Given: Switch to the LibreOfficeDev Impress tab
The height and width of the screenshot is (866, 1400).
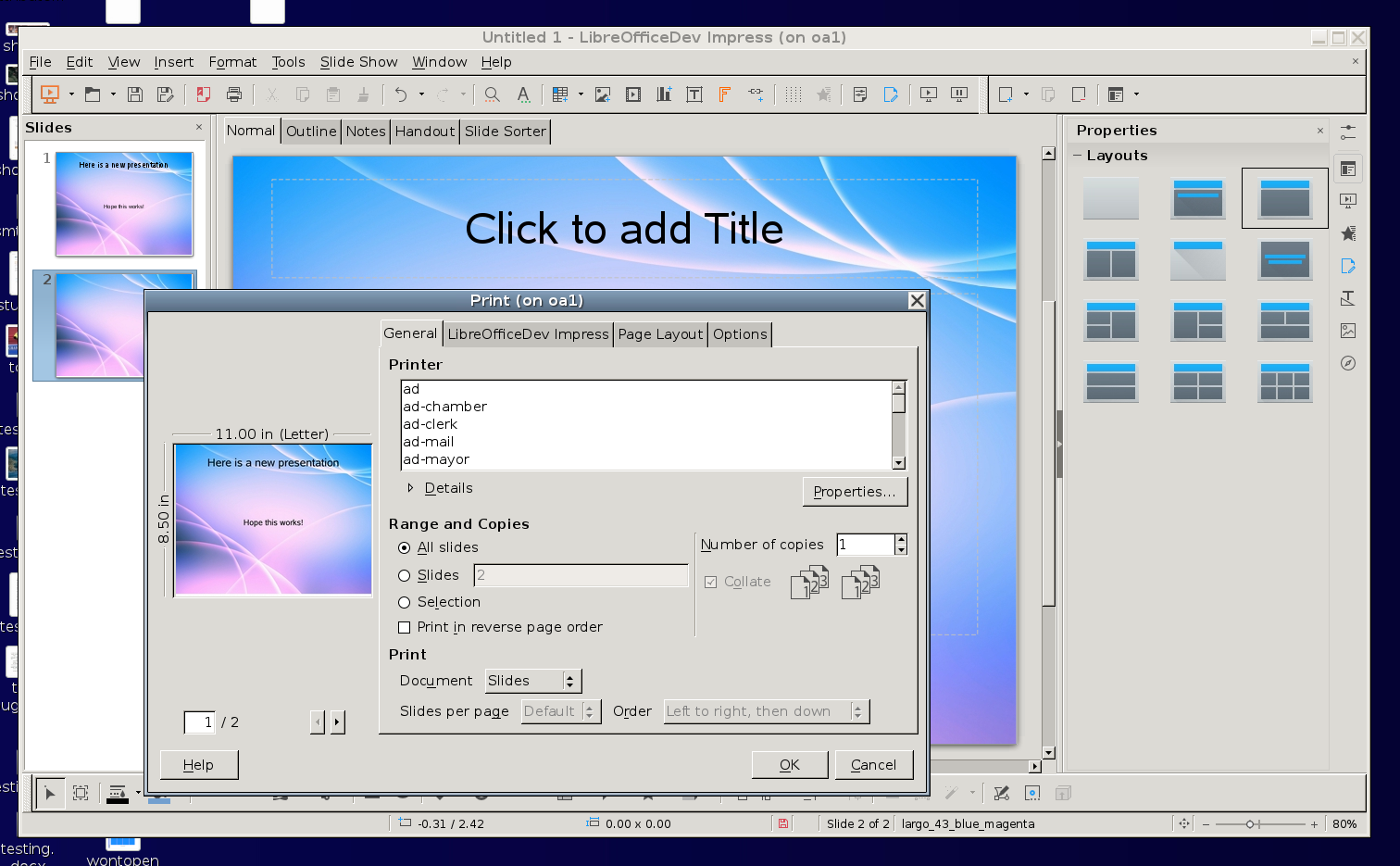Looking at the screenshot, I should tap(528, 334).
